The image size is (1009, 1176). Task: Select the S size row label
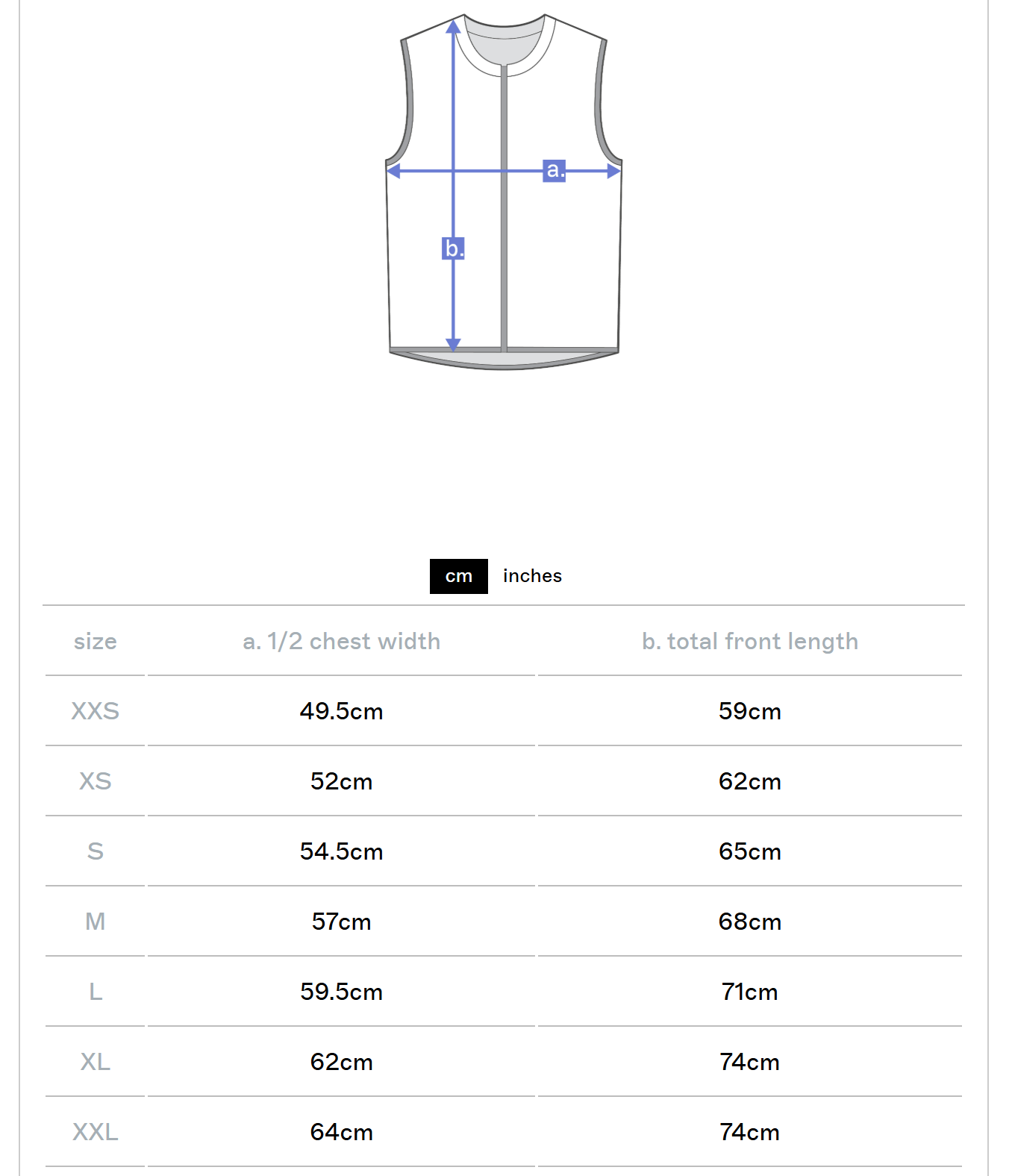tap(95, 851)
